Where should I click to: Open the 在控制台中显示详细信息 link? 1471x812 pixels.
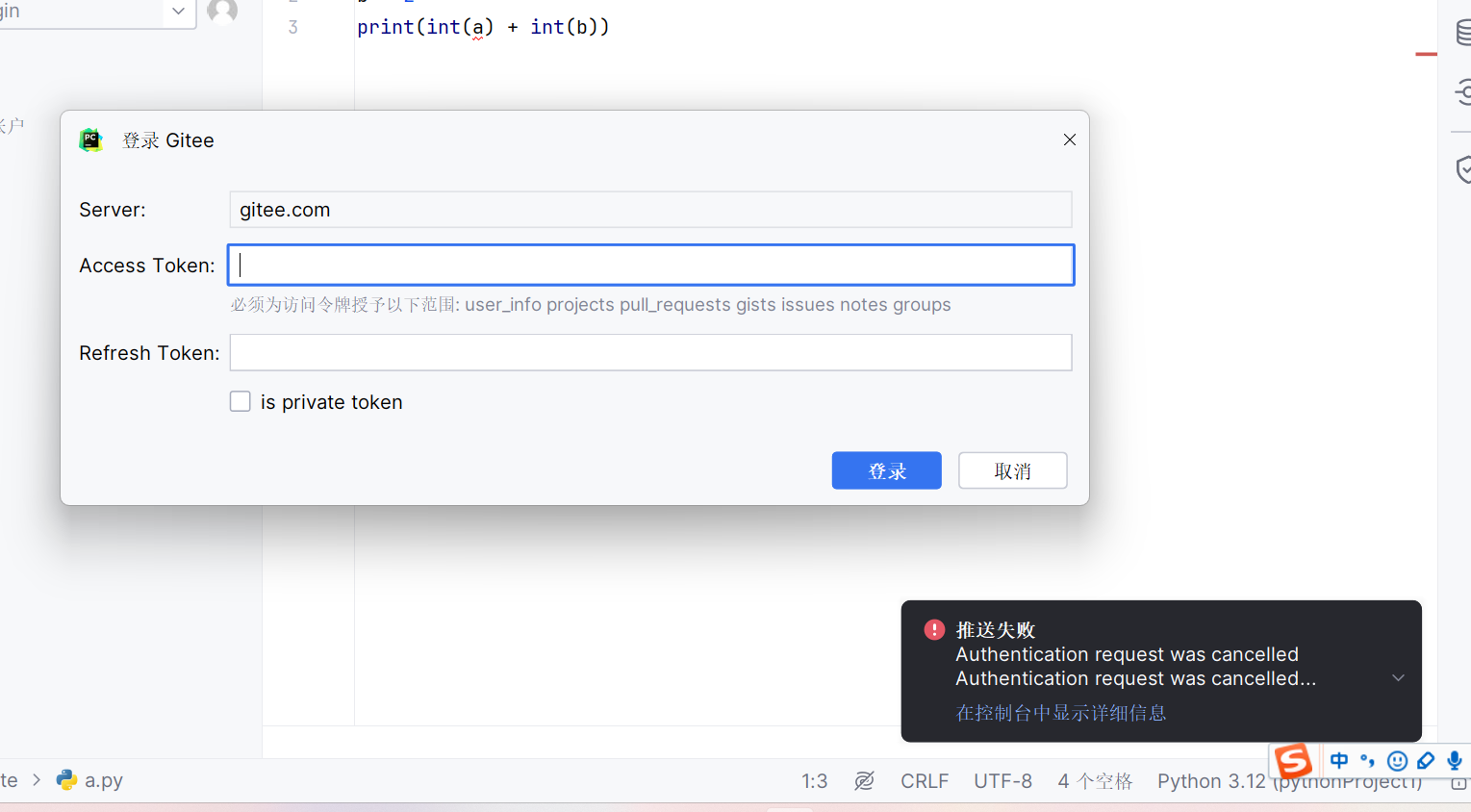(1061, 713)
